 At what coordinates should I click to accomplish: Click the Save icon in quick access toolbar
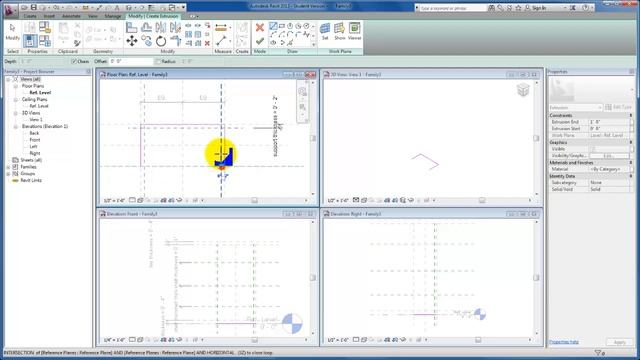pyautogui.click(x=34, y=7)
